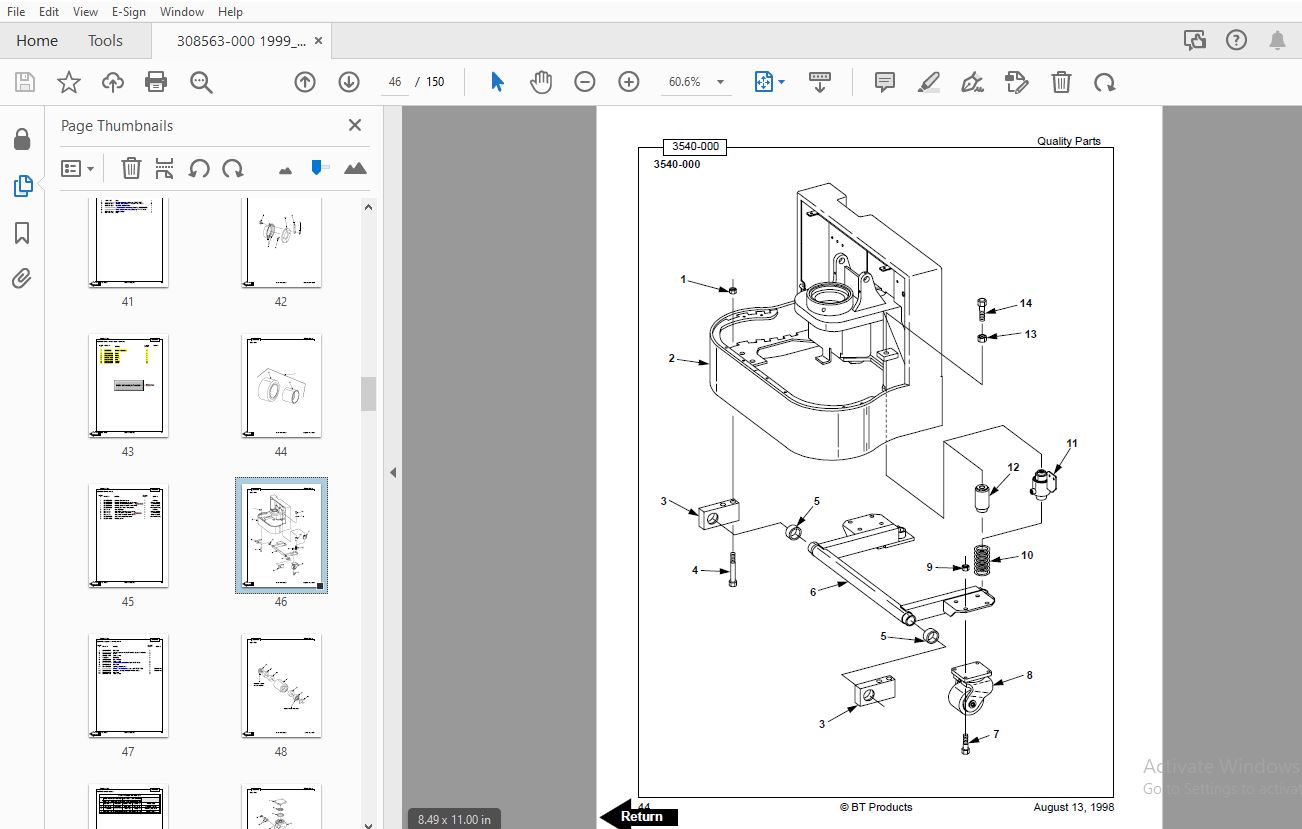Rotate pages clockwise in thumbnails panel
The image size is (1302, 829).
point(233,168)
